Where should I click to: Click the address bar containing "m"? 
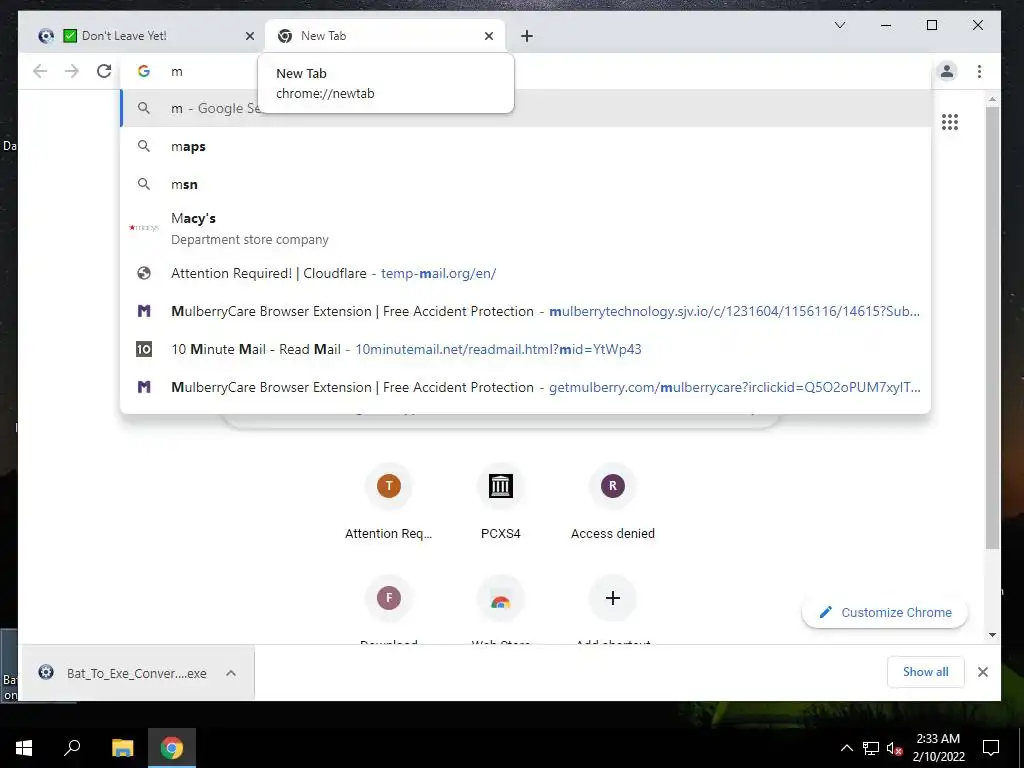coord(526,71)
